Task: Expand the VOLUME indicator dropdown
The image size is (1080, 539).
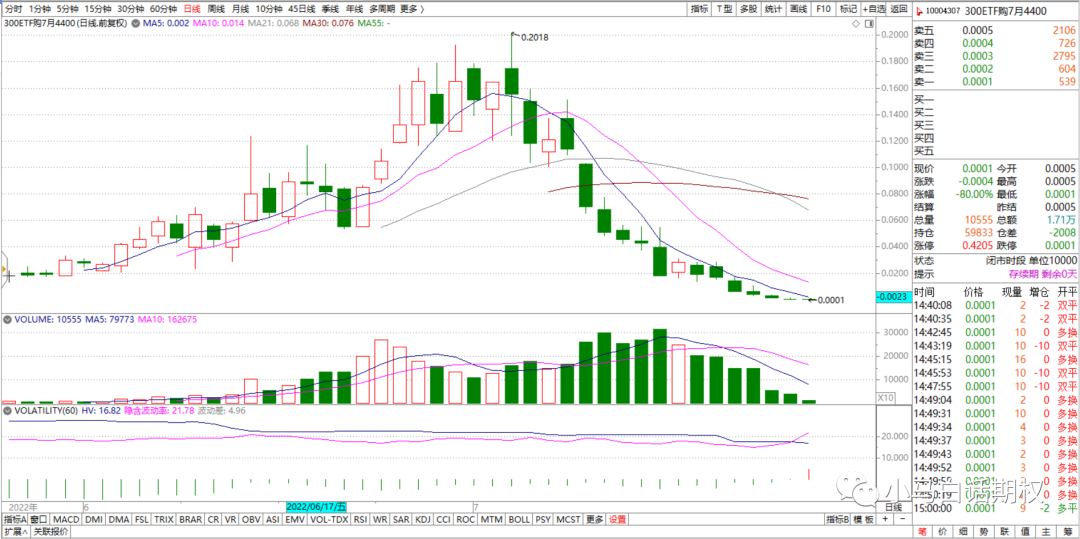Action: pos(8,320)
